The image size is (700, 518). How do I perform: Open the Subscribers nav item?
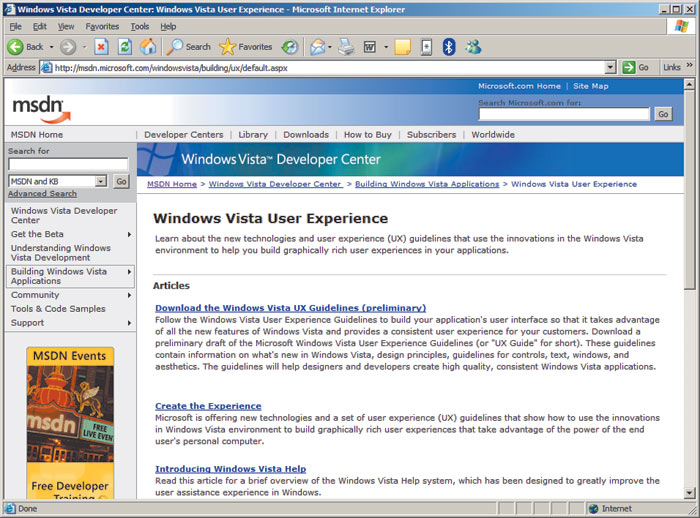point(431,135)
